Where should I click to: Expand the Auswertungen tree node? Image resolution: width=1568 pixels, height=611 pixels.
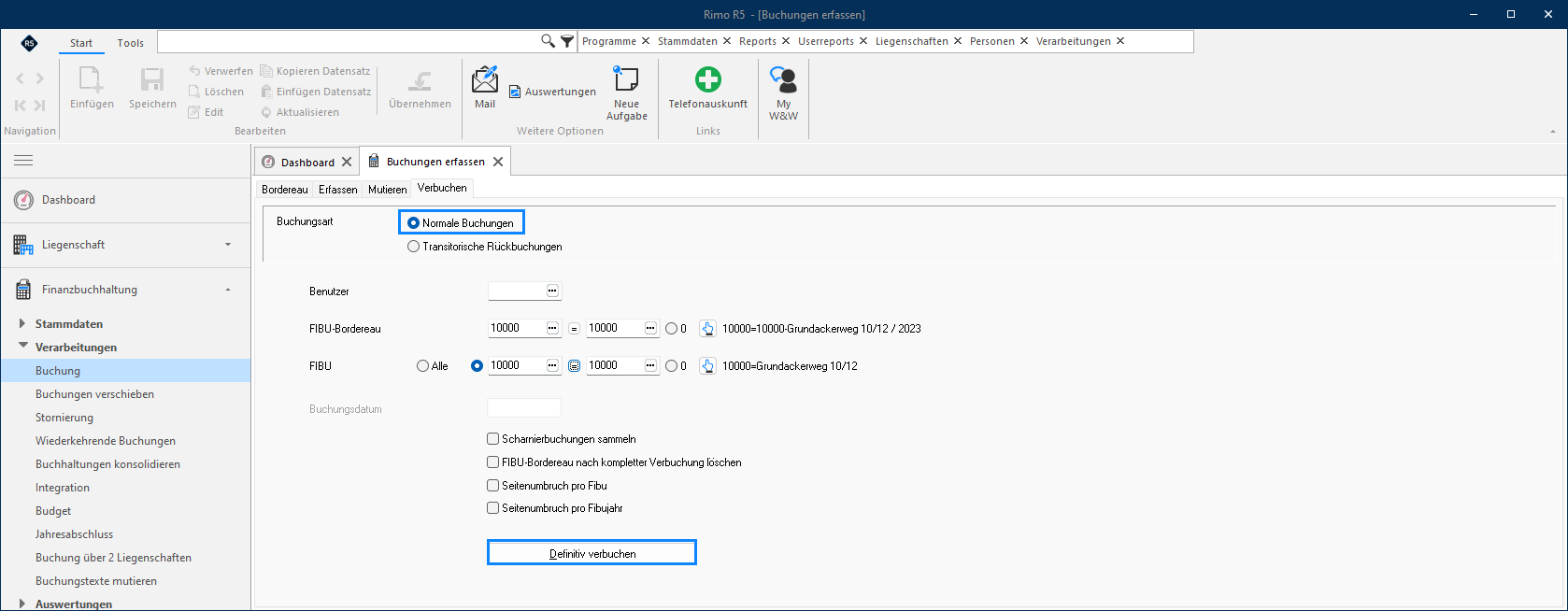pos(22,604)
